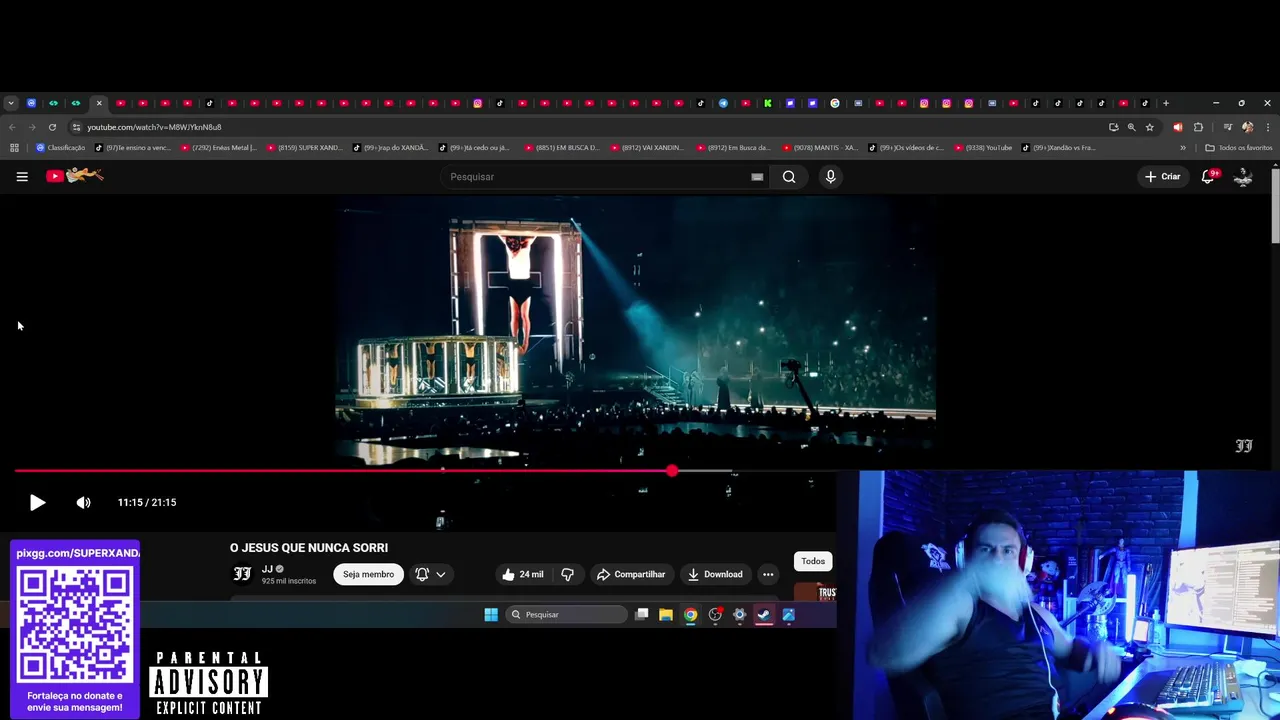This screenshot has width=1280, height=720.
Task: Open the Classificação bookmark
Action: pyautogui.click(x=61, y=148)
